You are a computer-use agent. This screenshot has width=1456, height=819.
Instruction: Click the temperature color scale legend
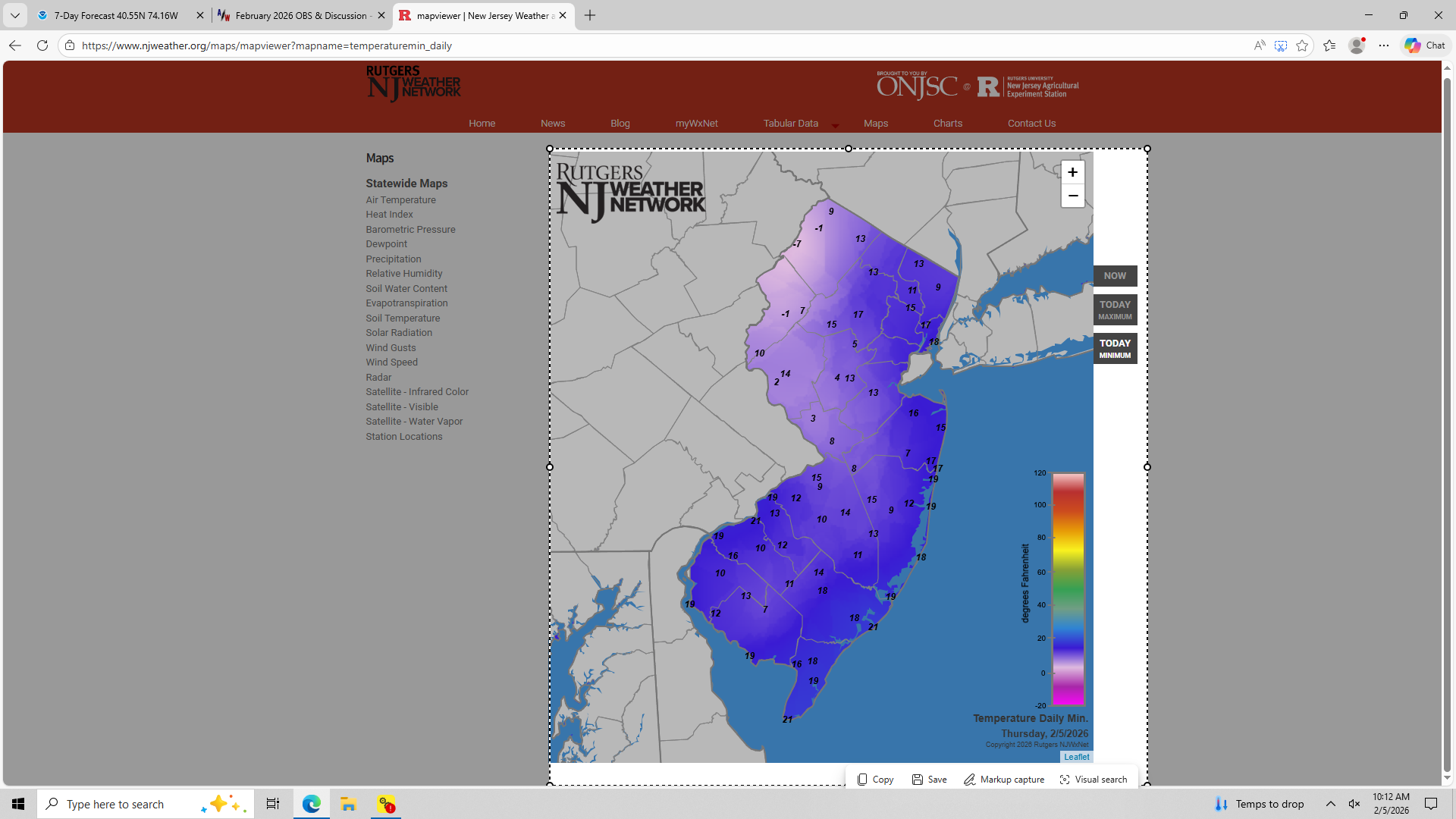coord(1068,589)
